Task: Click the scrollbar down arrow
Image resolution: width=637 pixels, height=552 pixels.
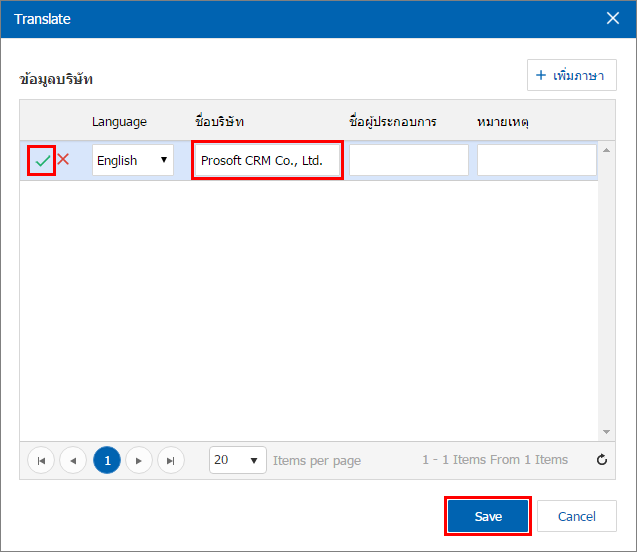Action: pos(606,432)
